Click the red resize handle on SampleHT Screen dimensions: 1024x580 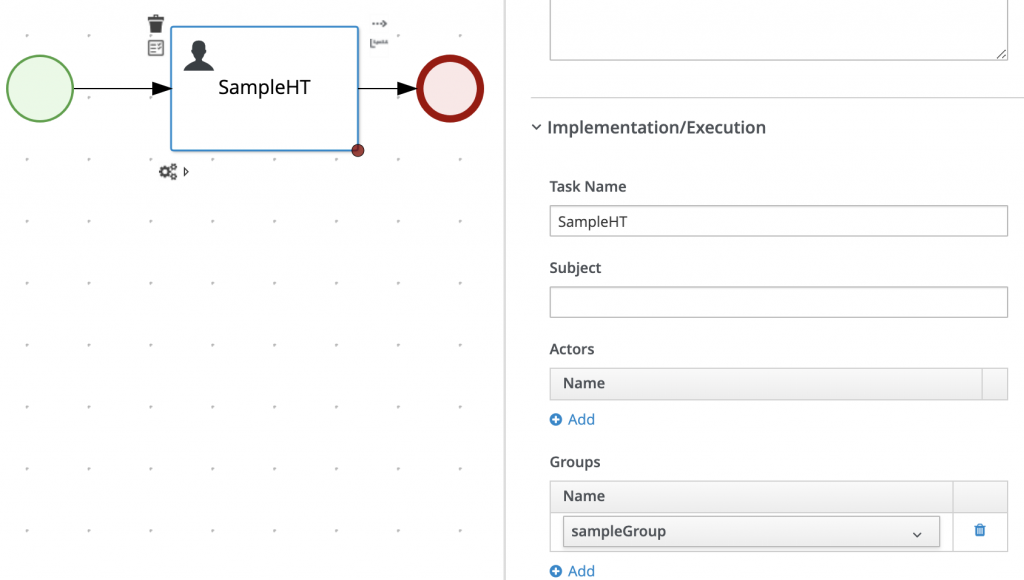pos(358,151)
